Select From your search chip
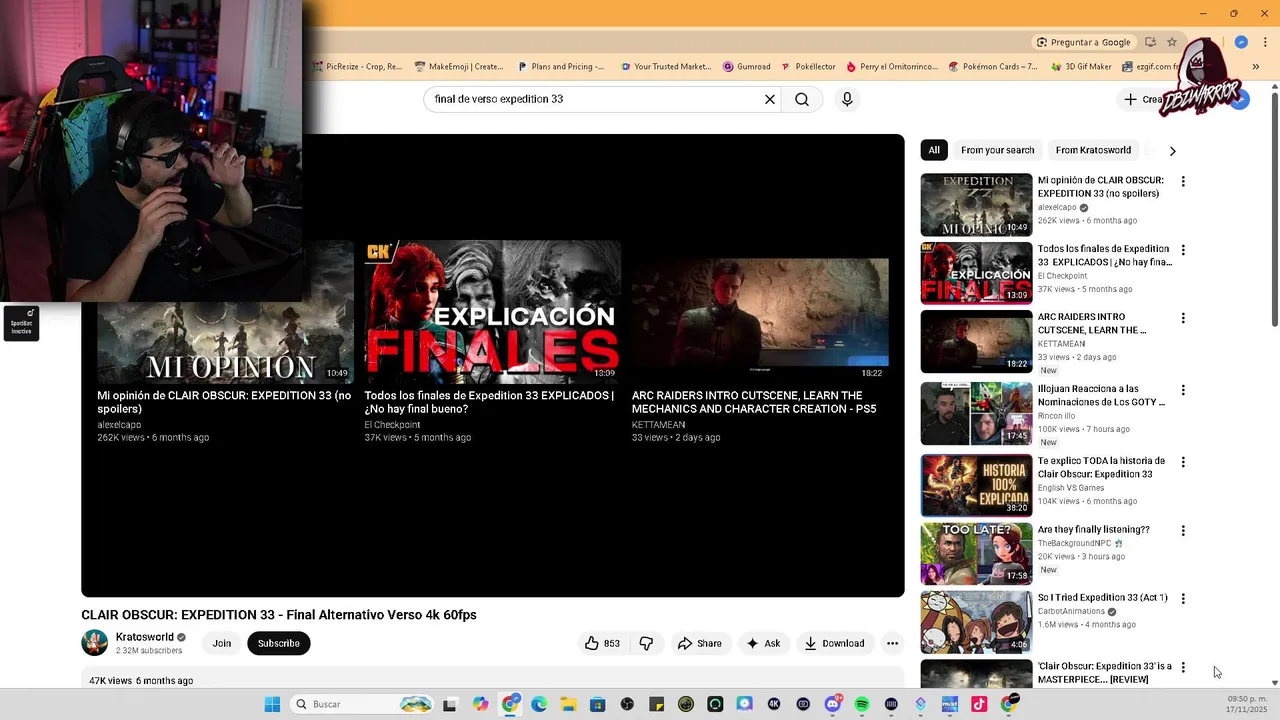The height and width of the screenshot is (720, 1280). (998, 150)
